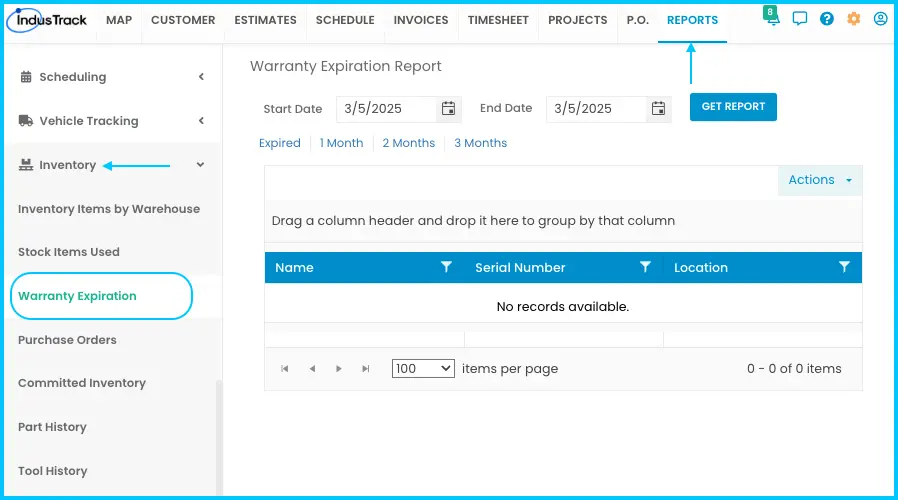Viewport: 898px width, 500px height.
Task: Click the Start Date input field
Action: pyautogui.click(x=387, y=109)
